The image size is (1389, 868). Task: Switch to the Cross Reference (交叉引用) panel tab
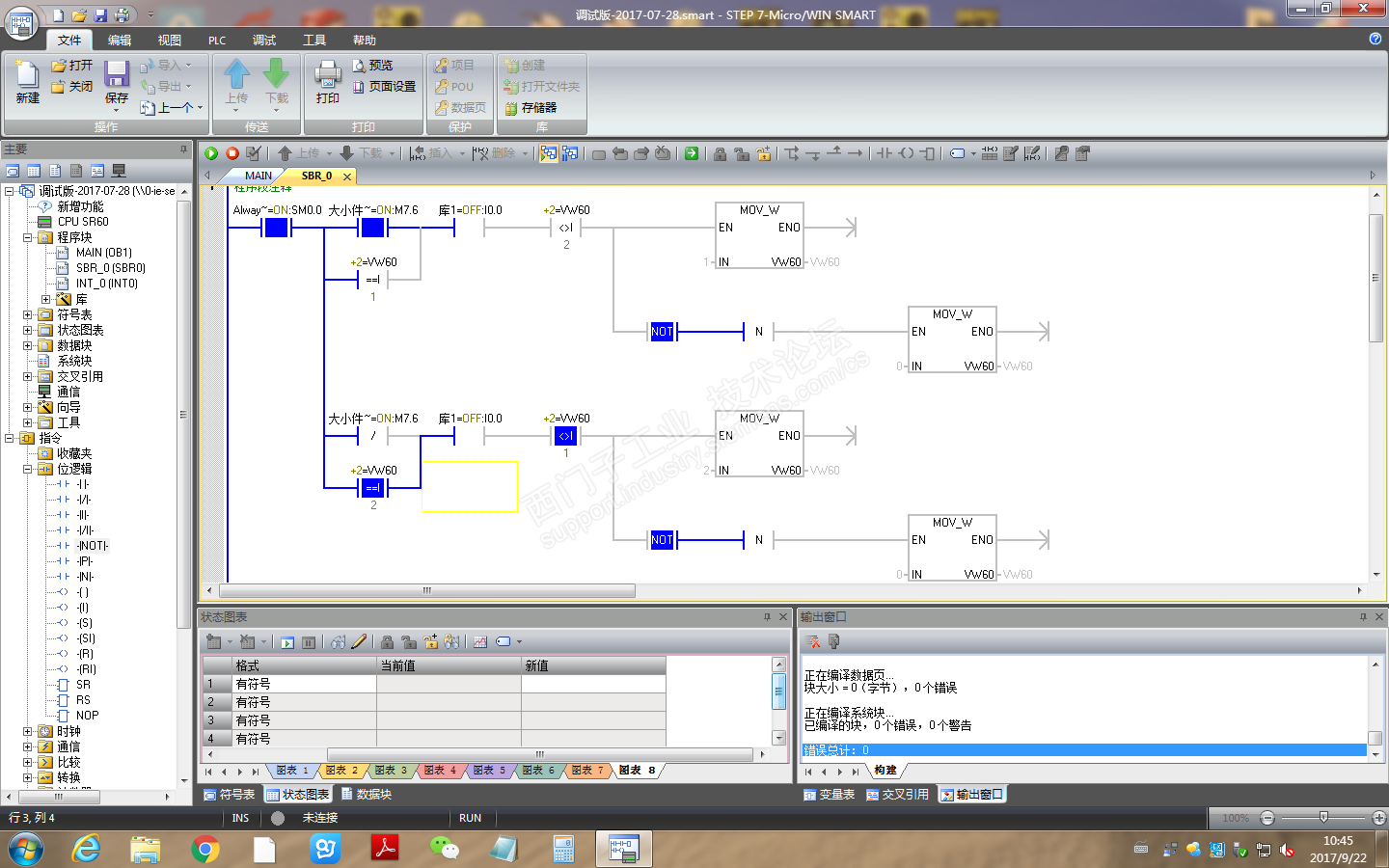[x=897, y=795]
